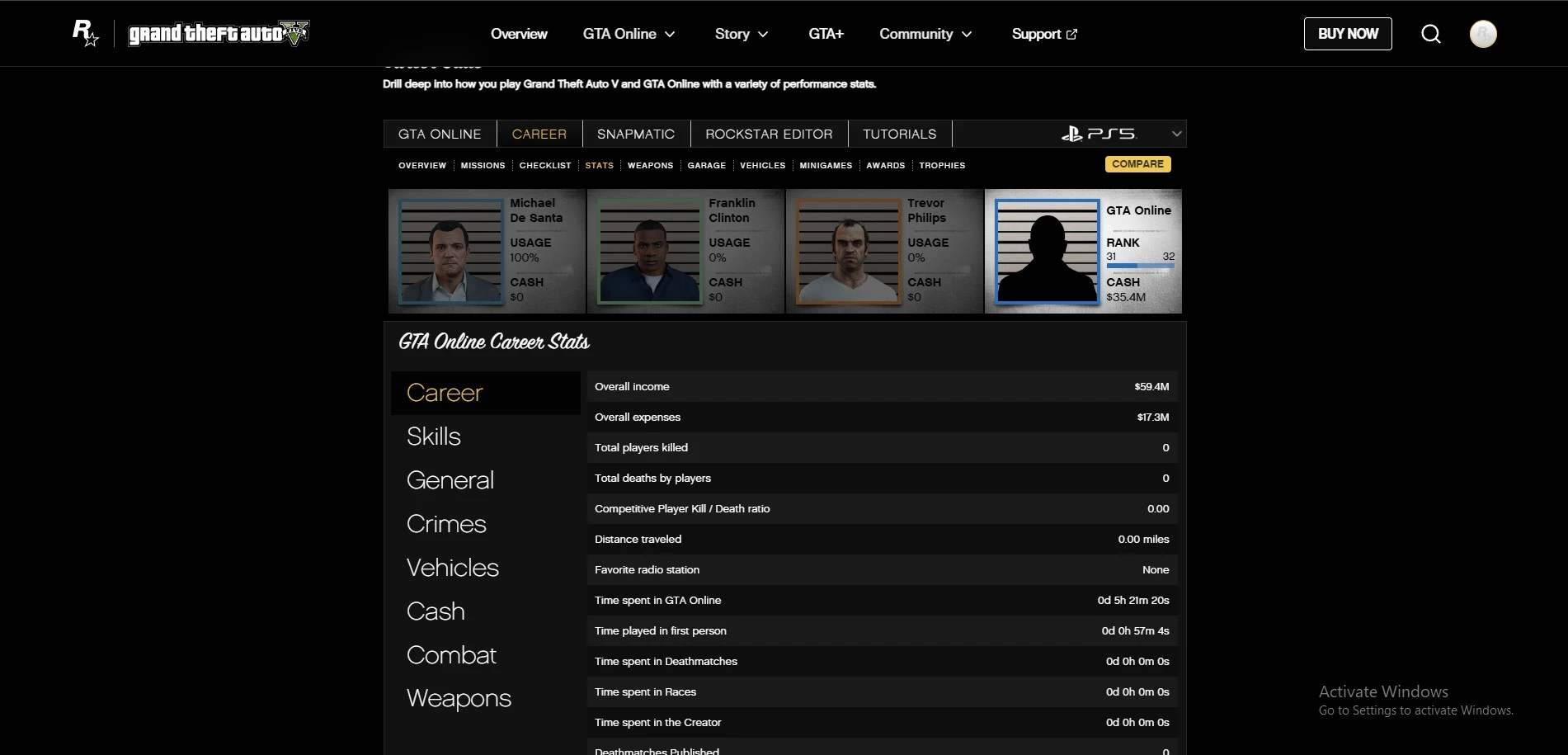Click the GTA Online rank progress bar

[x=1140, y=266]
